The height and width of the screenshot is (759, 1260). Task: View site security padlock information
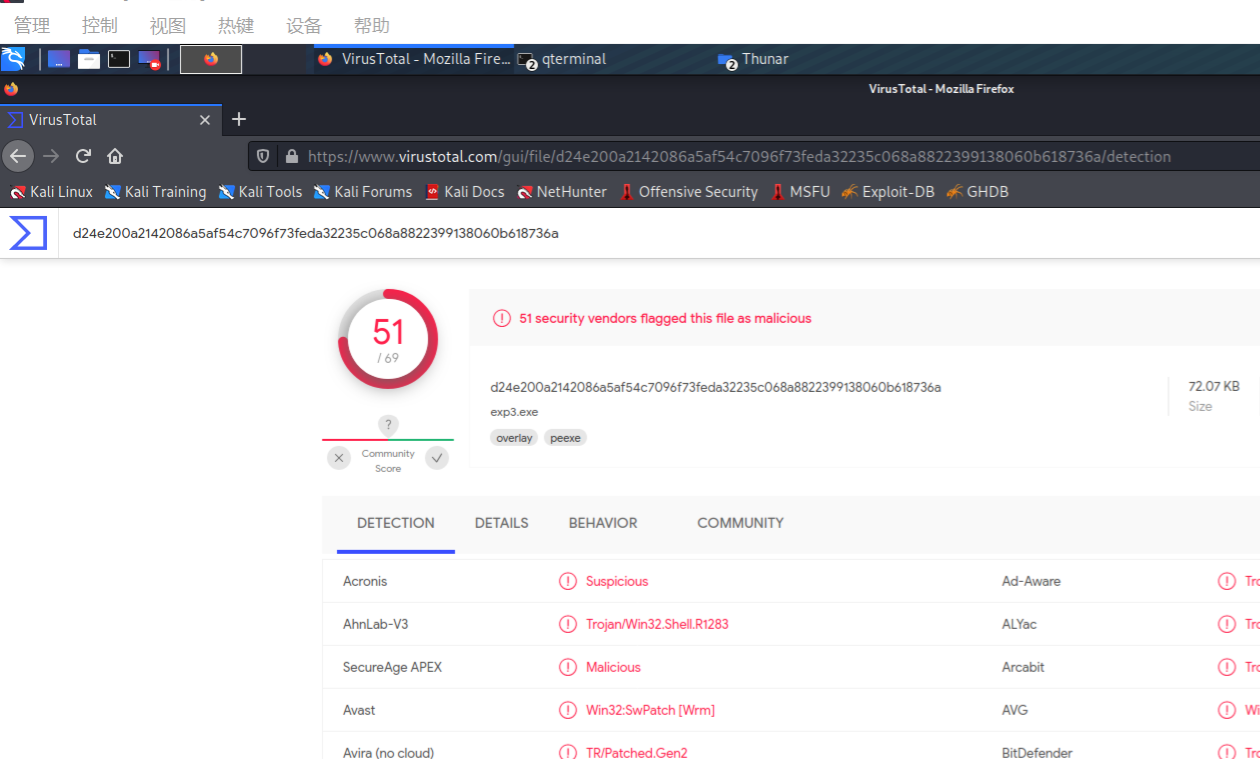point(292,156)
